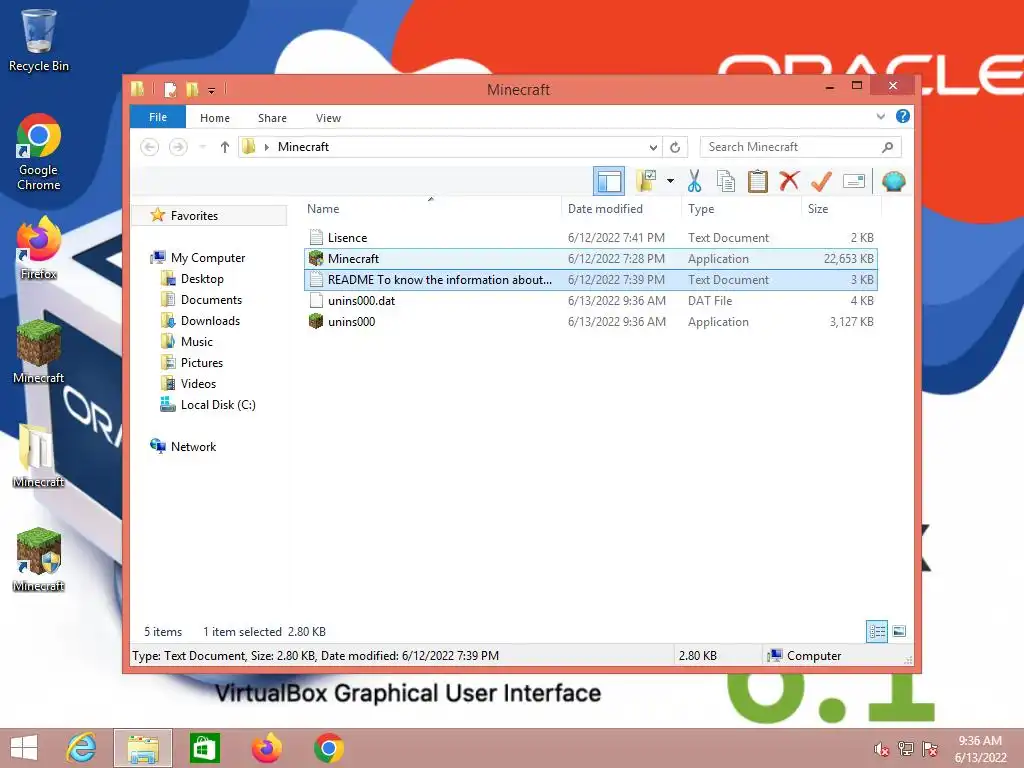Click the clipboard Paste icon

[x=758, y=181]
